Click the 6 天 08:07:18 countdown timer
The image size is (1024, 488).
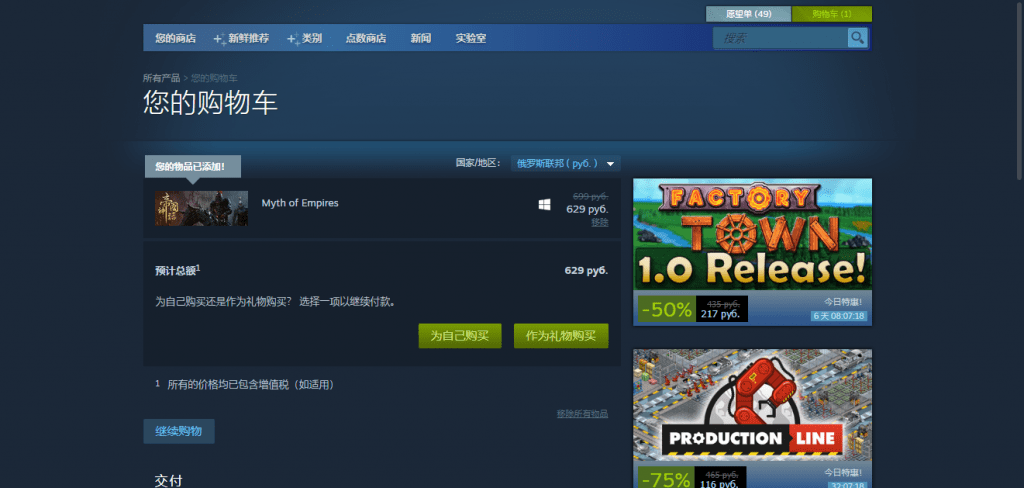(x=839, y=316)
